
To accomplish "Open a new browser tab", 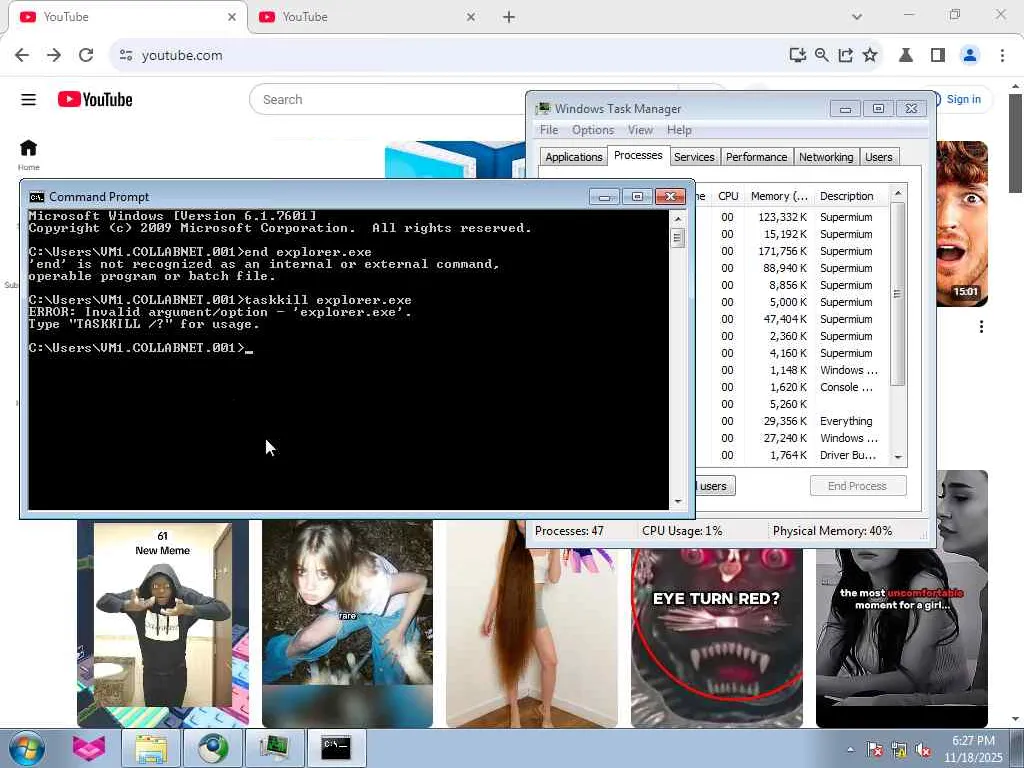I will click(x=509, y=17).
